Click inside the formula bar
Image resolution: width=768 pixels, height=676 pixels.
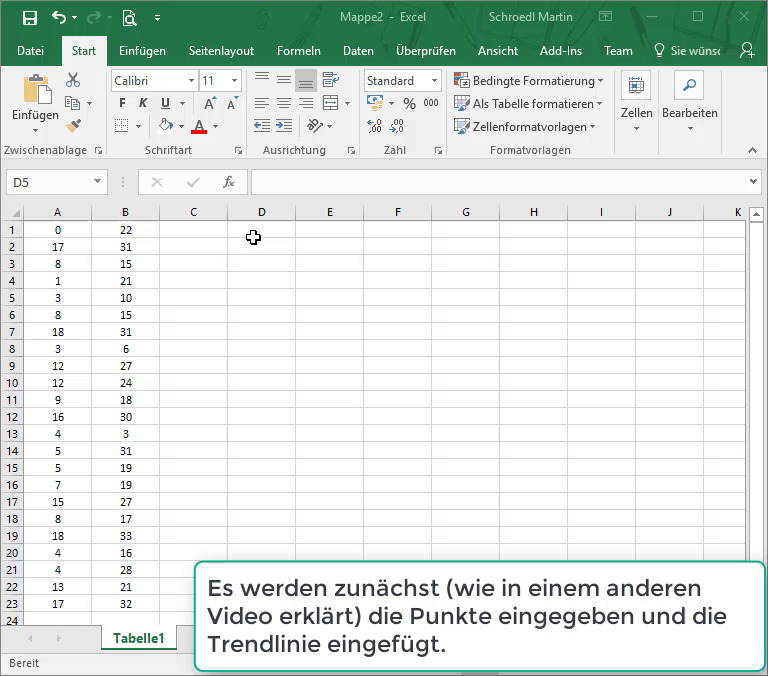click(x=499, y=182)
